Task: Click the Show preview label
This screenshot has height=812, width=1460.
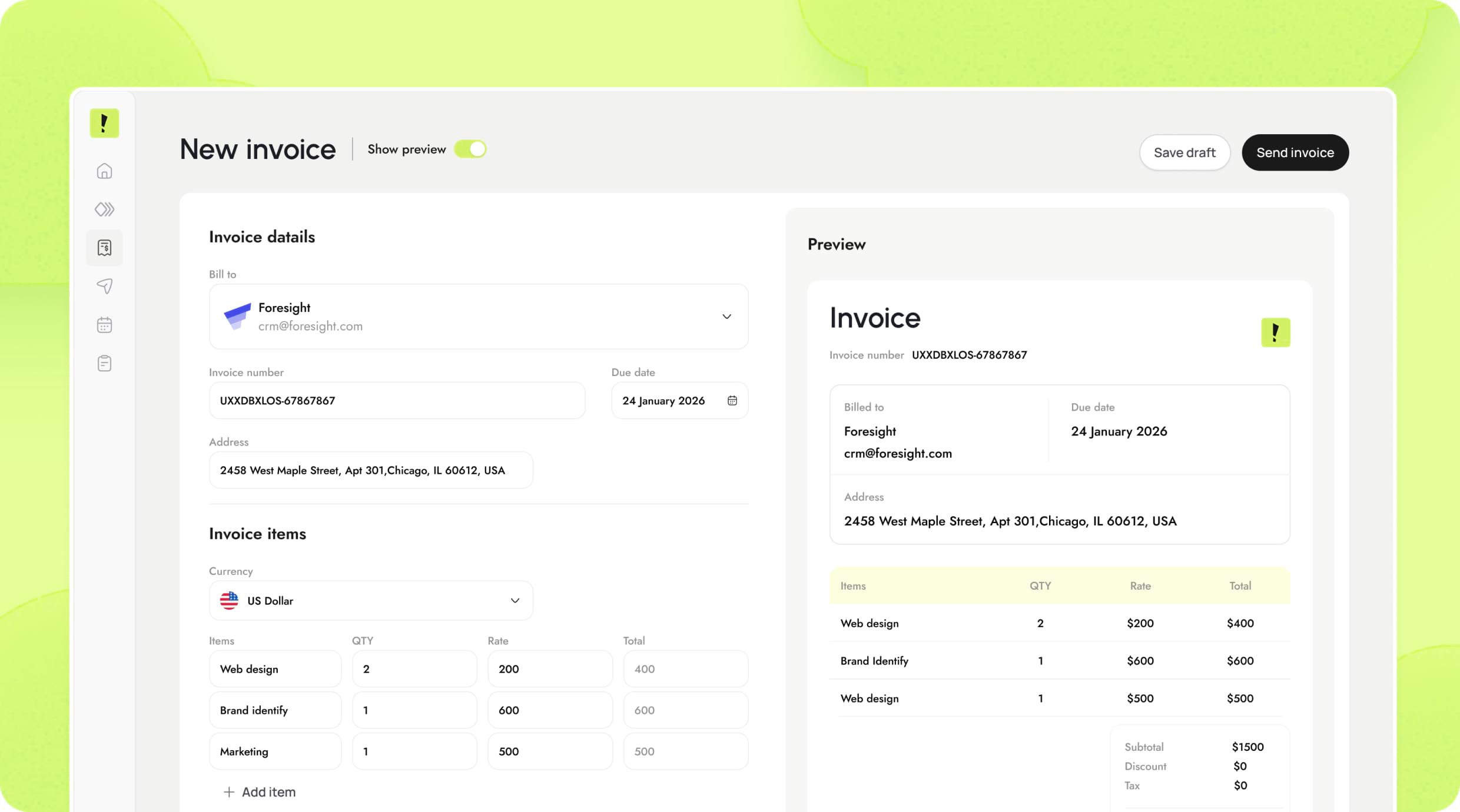Action: pos(407,149)
